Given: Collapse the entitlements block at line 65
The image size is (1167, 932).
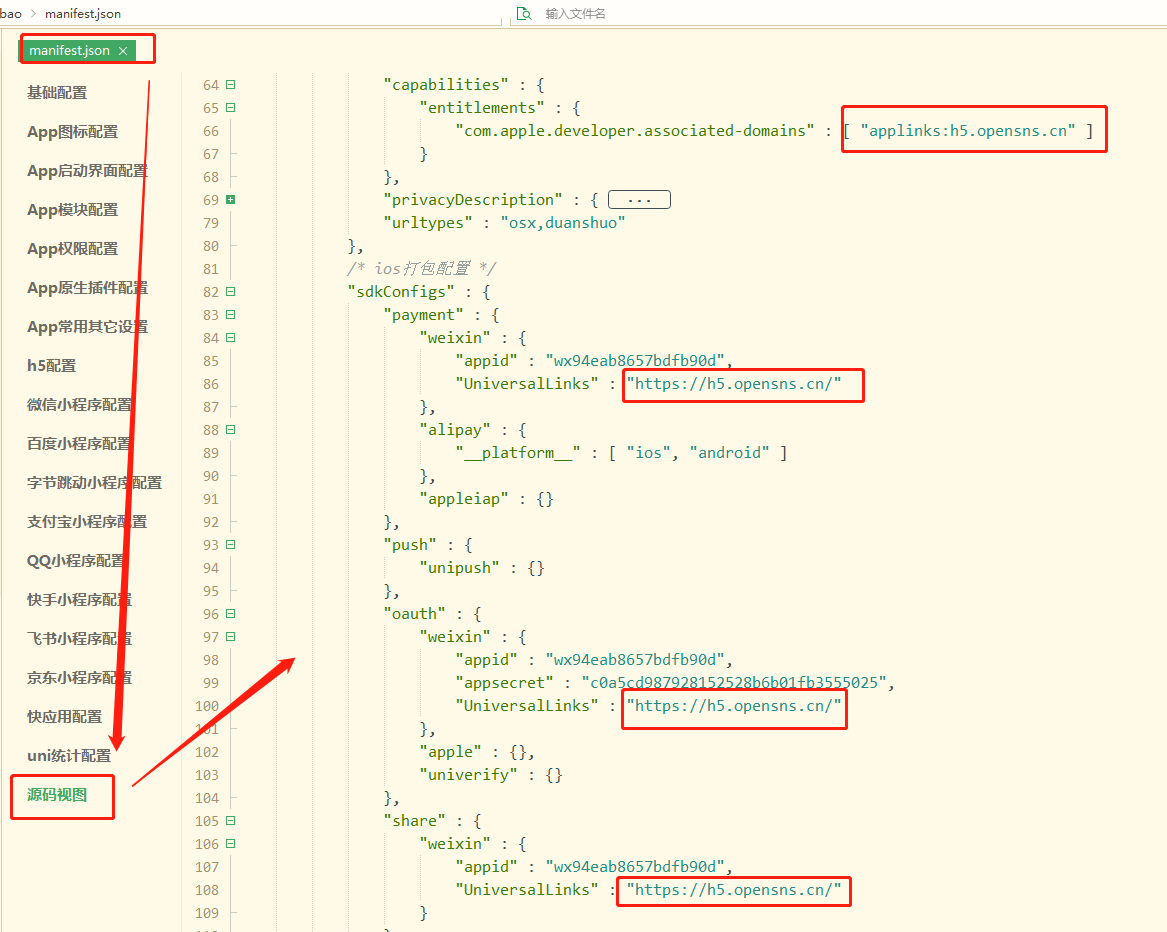Looking at the screenshot, I should (x=231, y=107).
